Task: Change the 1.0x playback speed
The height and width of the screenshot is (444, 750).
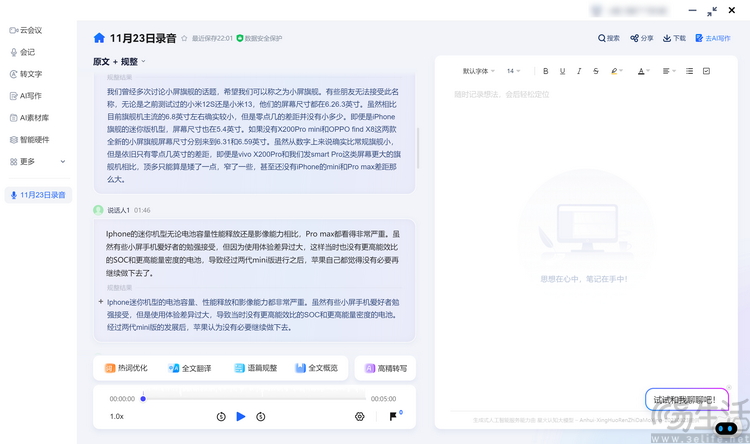Action: [x=117, y=417]
